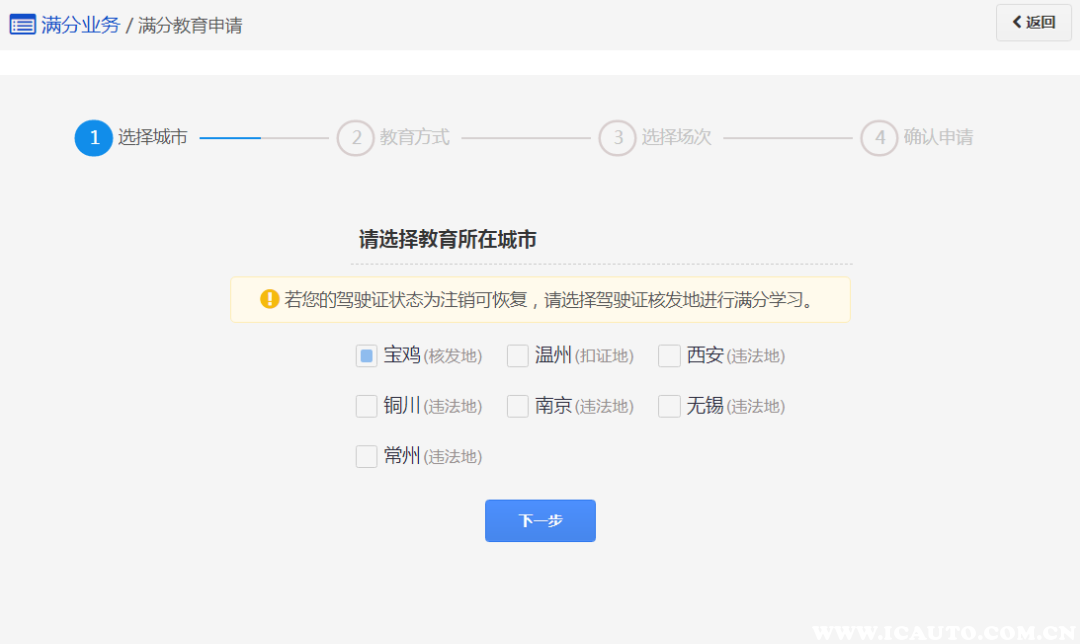The width and height of the screenshot is (1080, 644).
Task: Click the yellow warning exclamation icon
Action: point(269,299)
